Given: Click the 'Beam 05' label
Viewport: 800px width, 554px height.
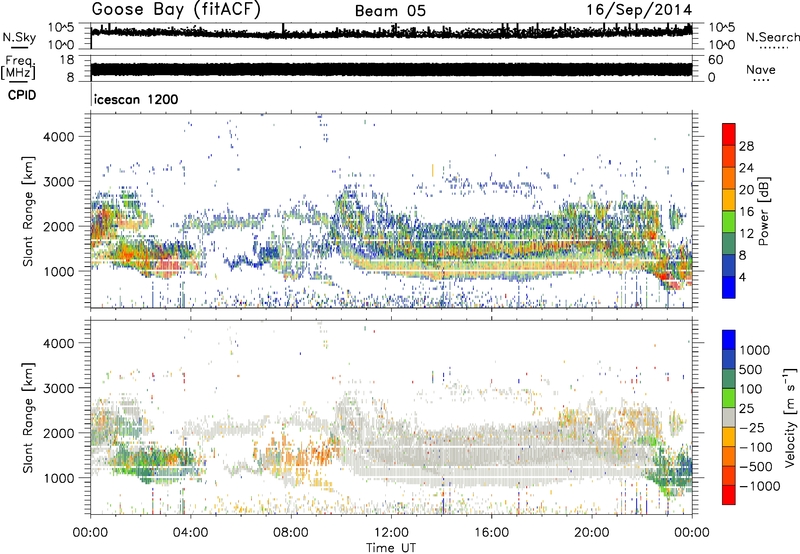Looking at the screenshot, I should (x=390, y=11).
